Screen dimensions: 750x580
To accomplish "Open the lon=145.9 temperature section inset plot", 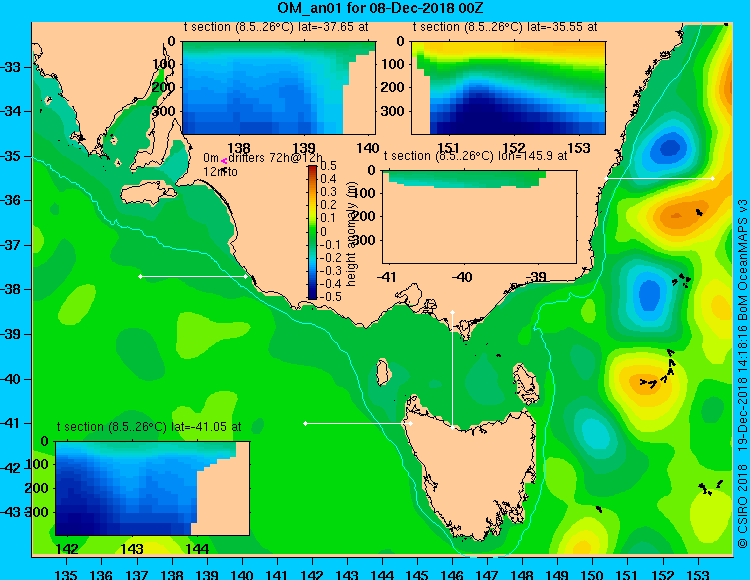I will 480,217.
